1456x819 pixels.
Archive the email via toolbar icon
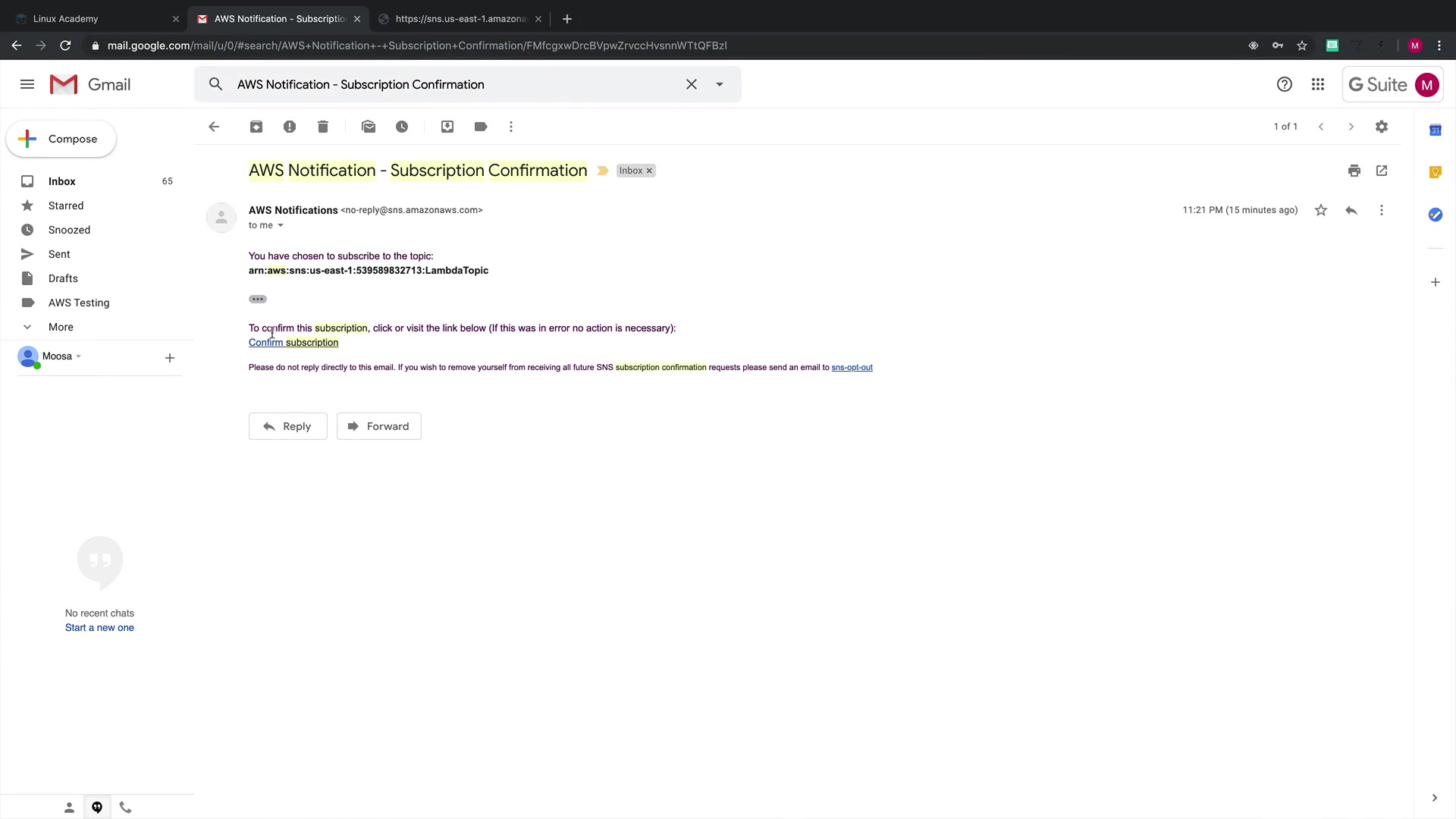coord(256,127)
